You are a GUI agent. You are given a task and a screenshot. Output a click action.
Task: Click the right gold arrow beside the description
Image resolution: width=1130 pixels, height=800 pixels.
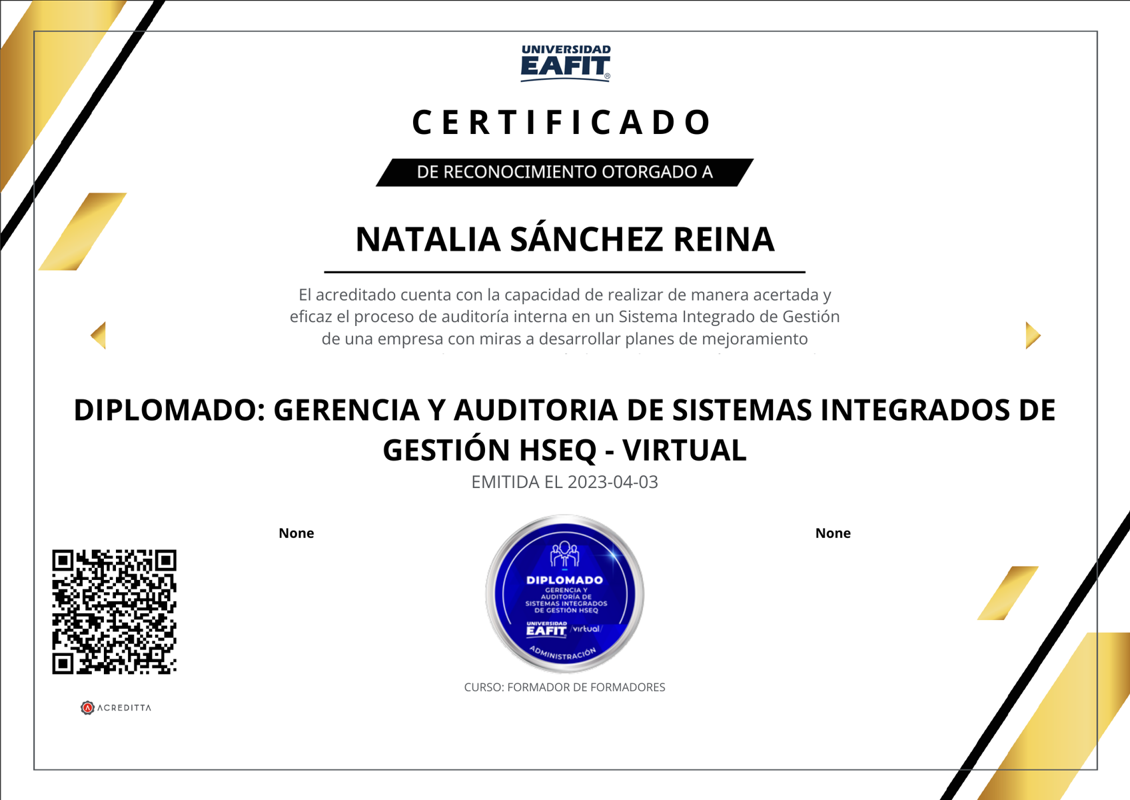coord(1033,335)
